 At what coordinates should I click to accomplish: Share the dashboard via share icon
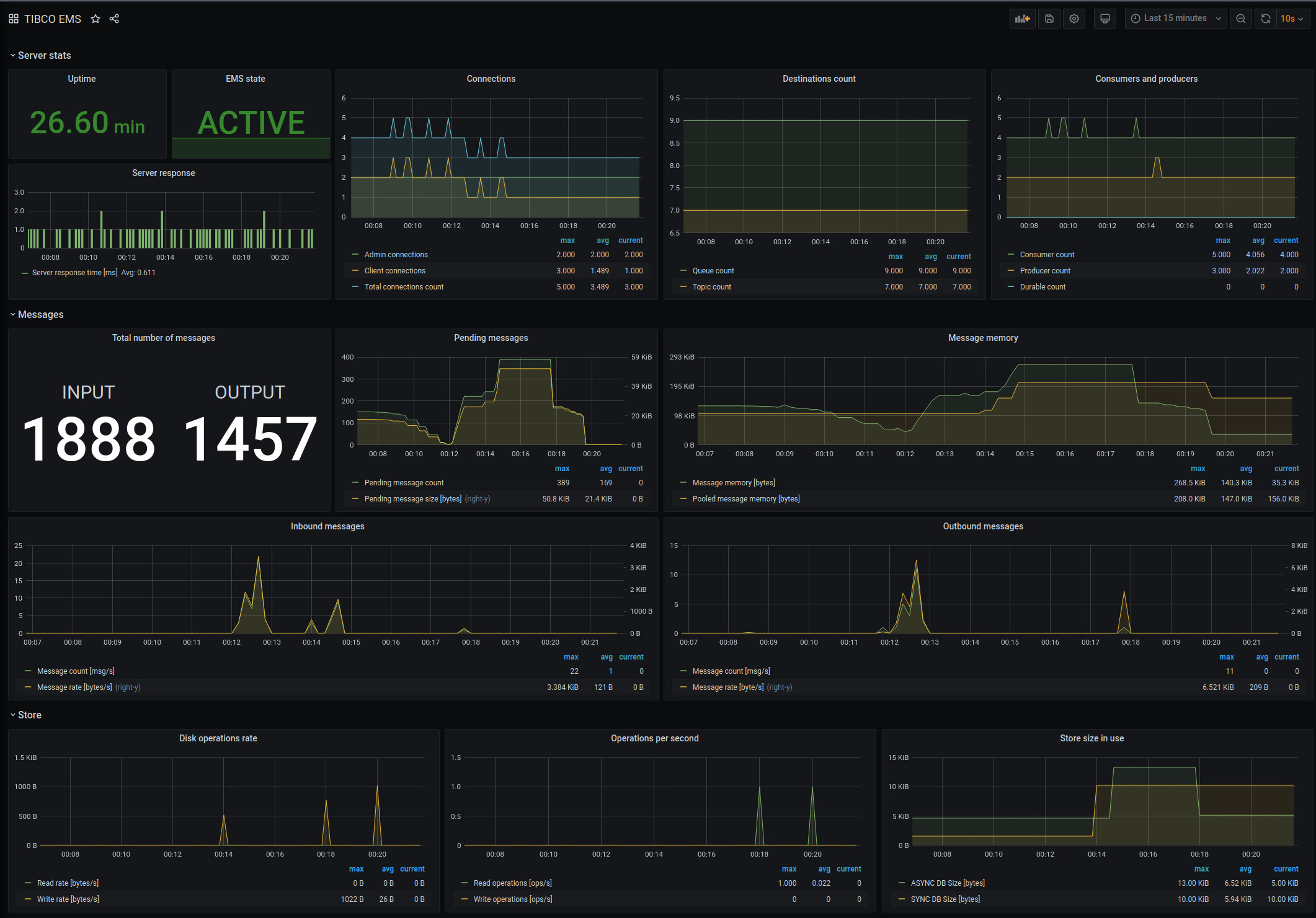tap(114, 19)
